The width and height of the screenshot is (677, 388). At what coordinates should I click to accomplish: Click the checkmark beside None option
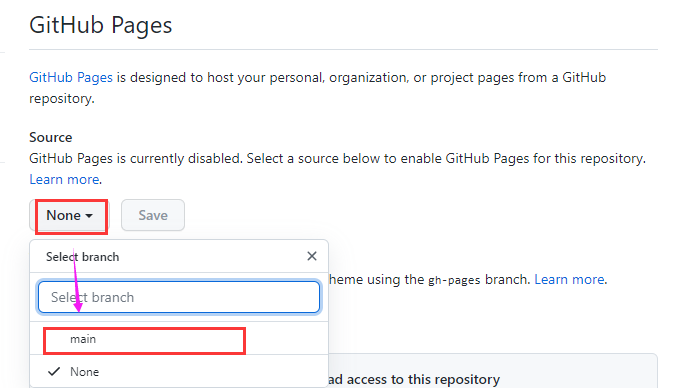(x=54, y=372)
